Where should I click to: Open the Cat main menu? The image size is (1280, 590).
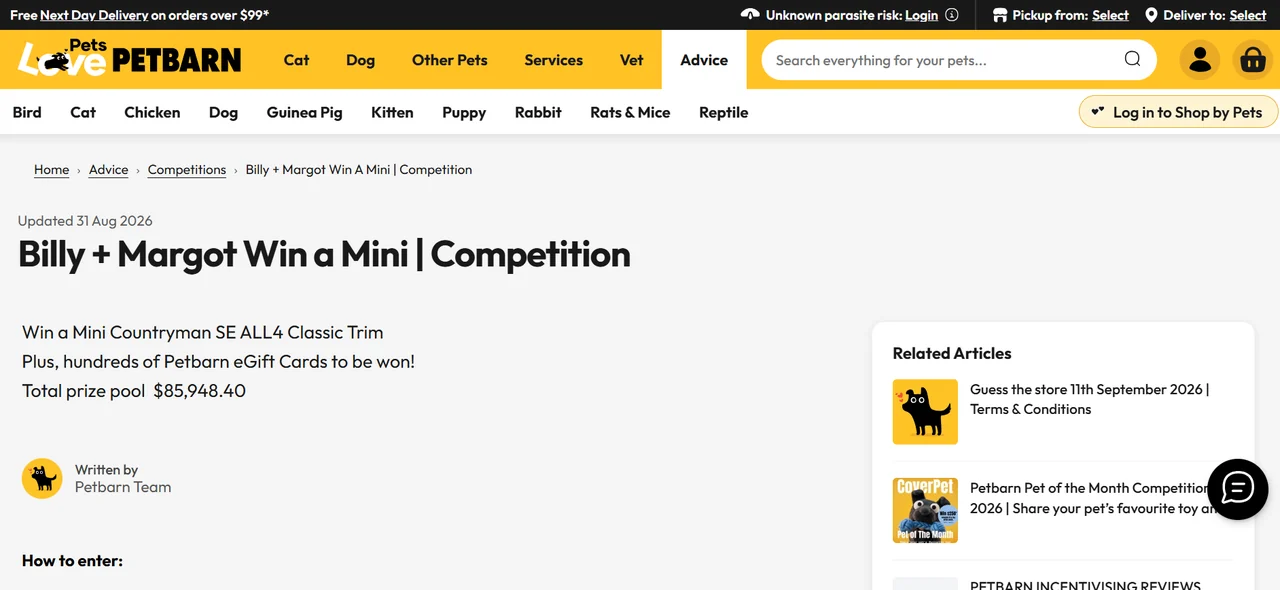[x=296, y=60]
